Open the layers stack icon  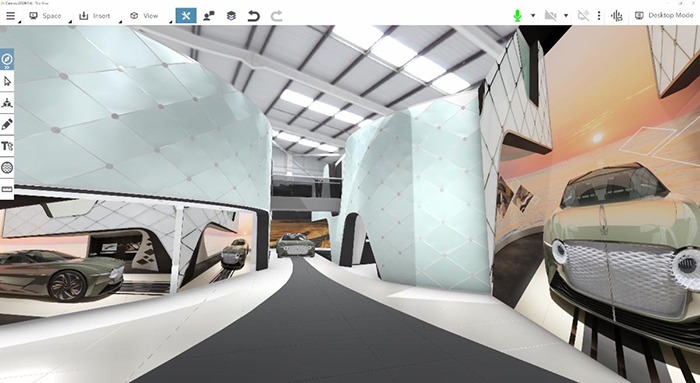coord(231,16)
